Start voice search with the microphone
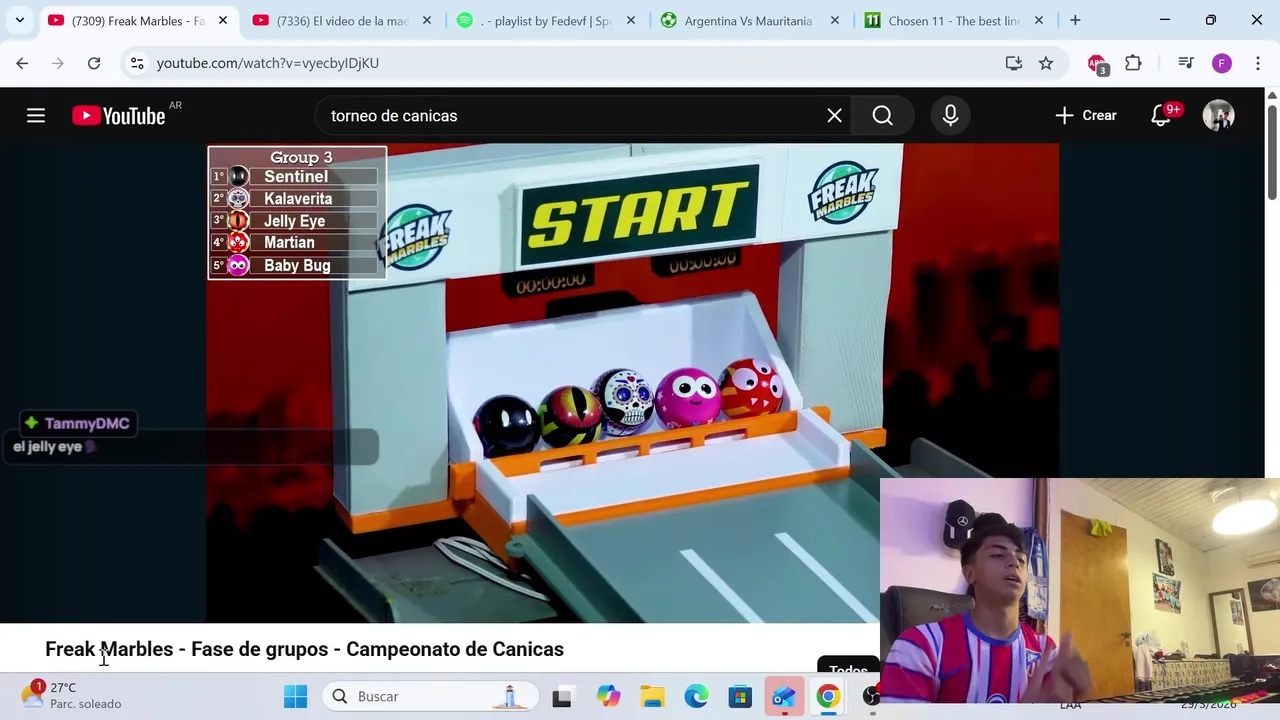Image resolution: width=1280 pixels, height=720 pixels. point(950,116)
